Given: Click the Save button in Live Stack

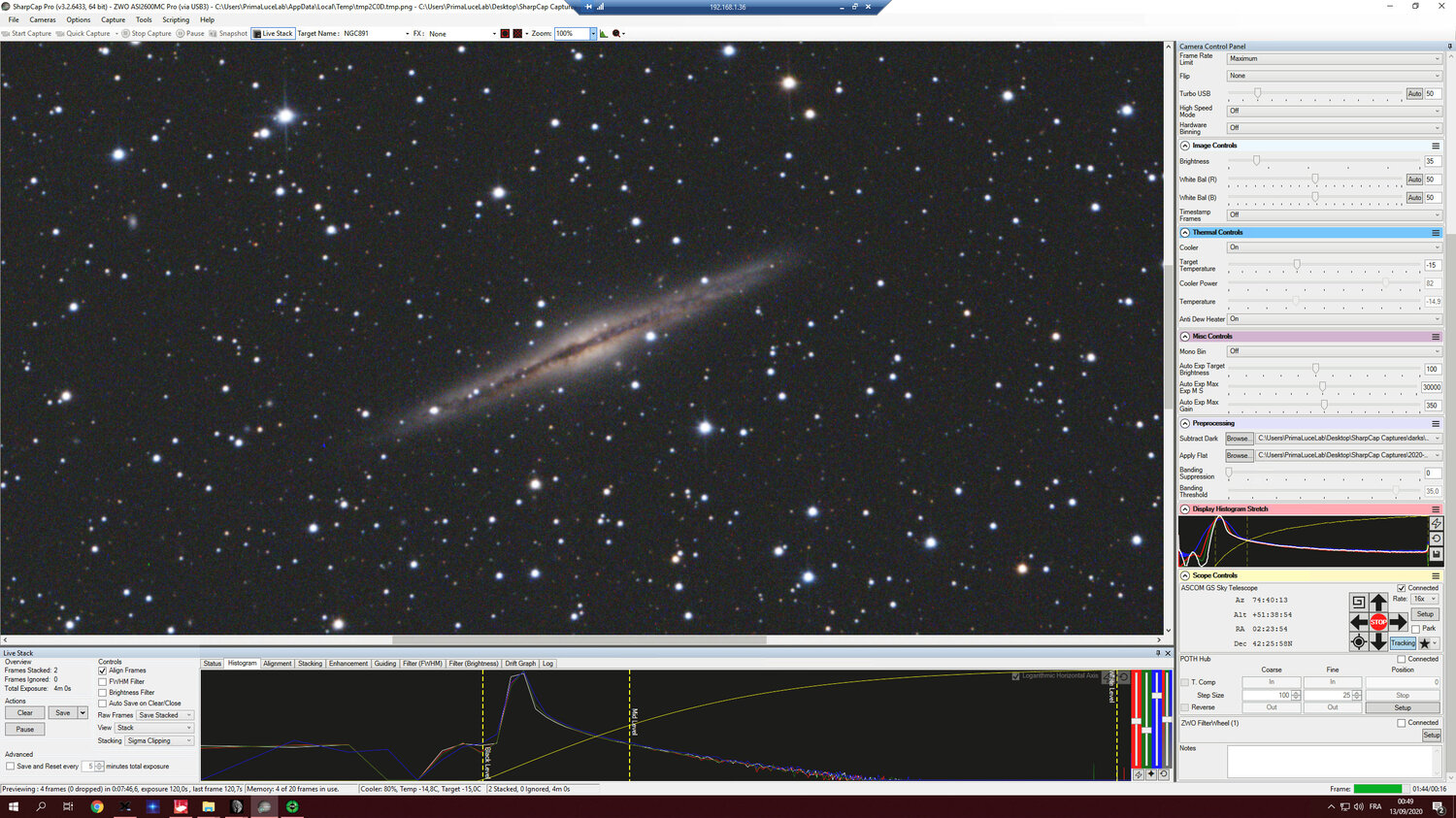Looking at the screenshot, I should point(63,713).
